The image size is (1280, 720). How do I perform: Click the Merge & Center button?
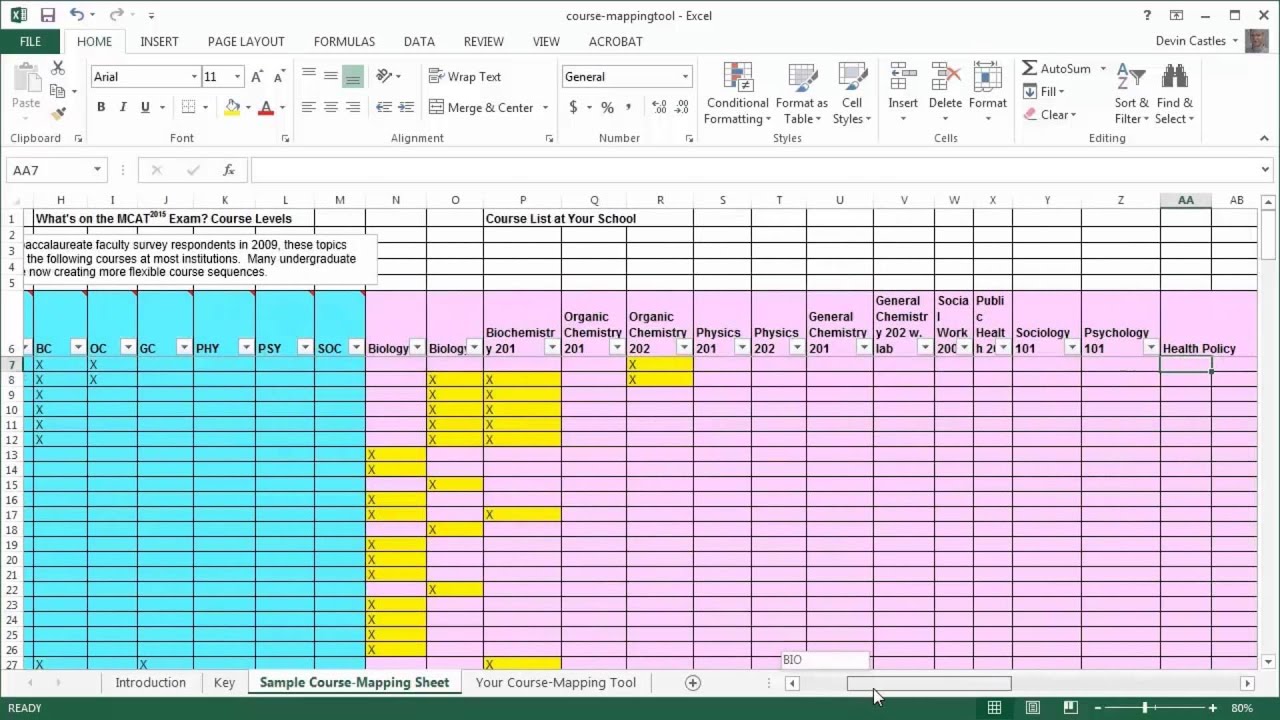(x=482, y=107)
